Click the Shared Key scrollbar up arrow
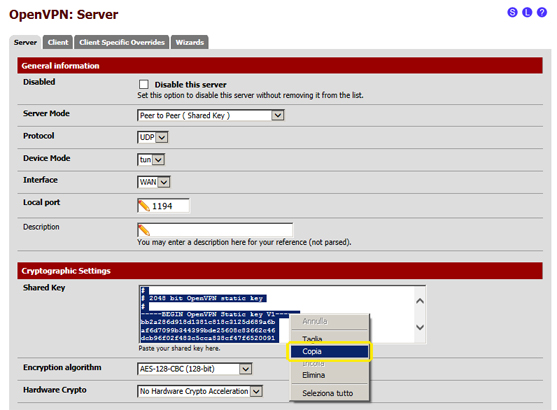Image resolution: width=557 pixels, height=410 pixels. point(420,301)
